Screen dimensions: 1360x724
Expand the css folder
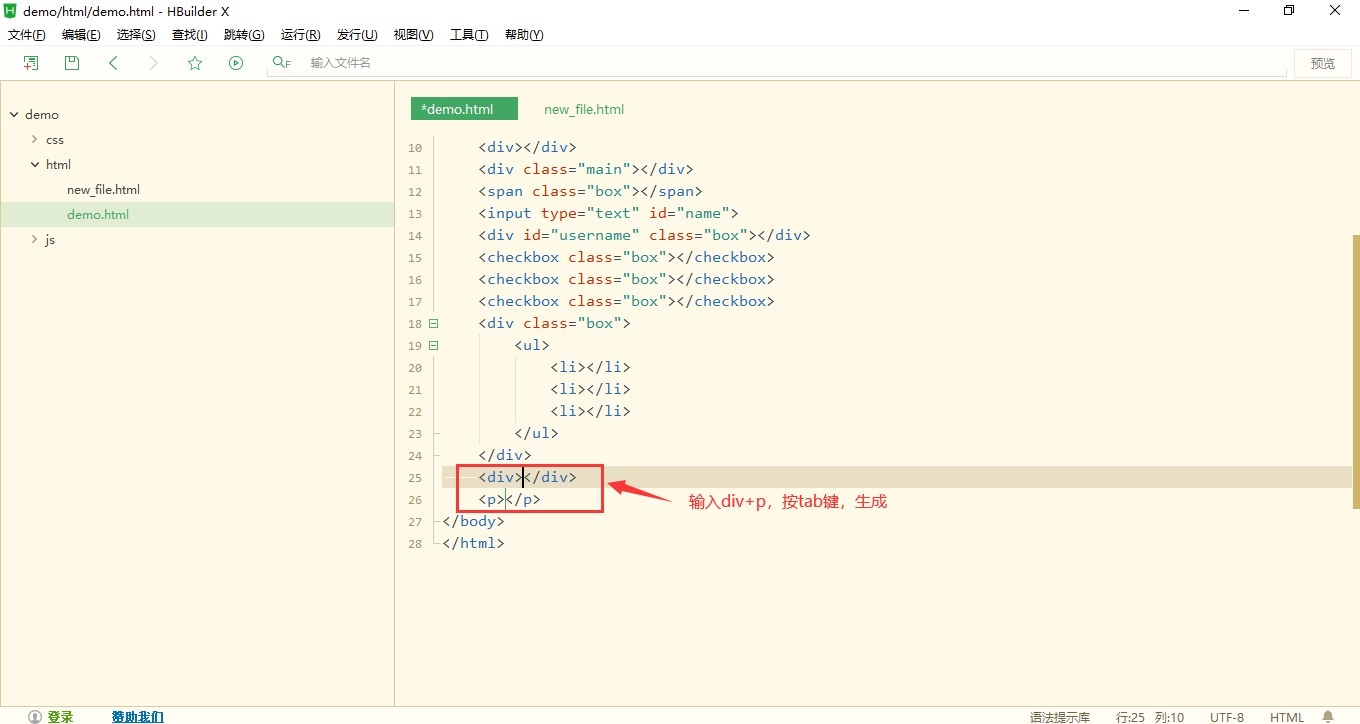(34, 140)
